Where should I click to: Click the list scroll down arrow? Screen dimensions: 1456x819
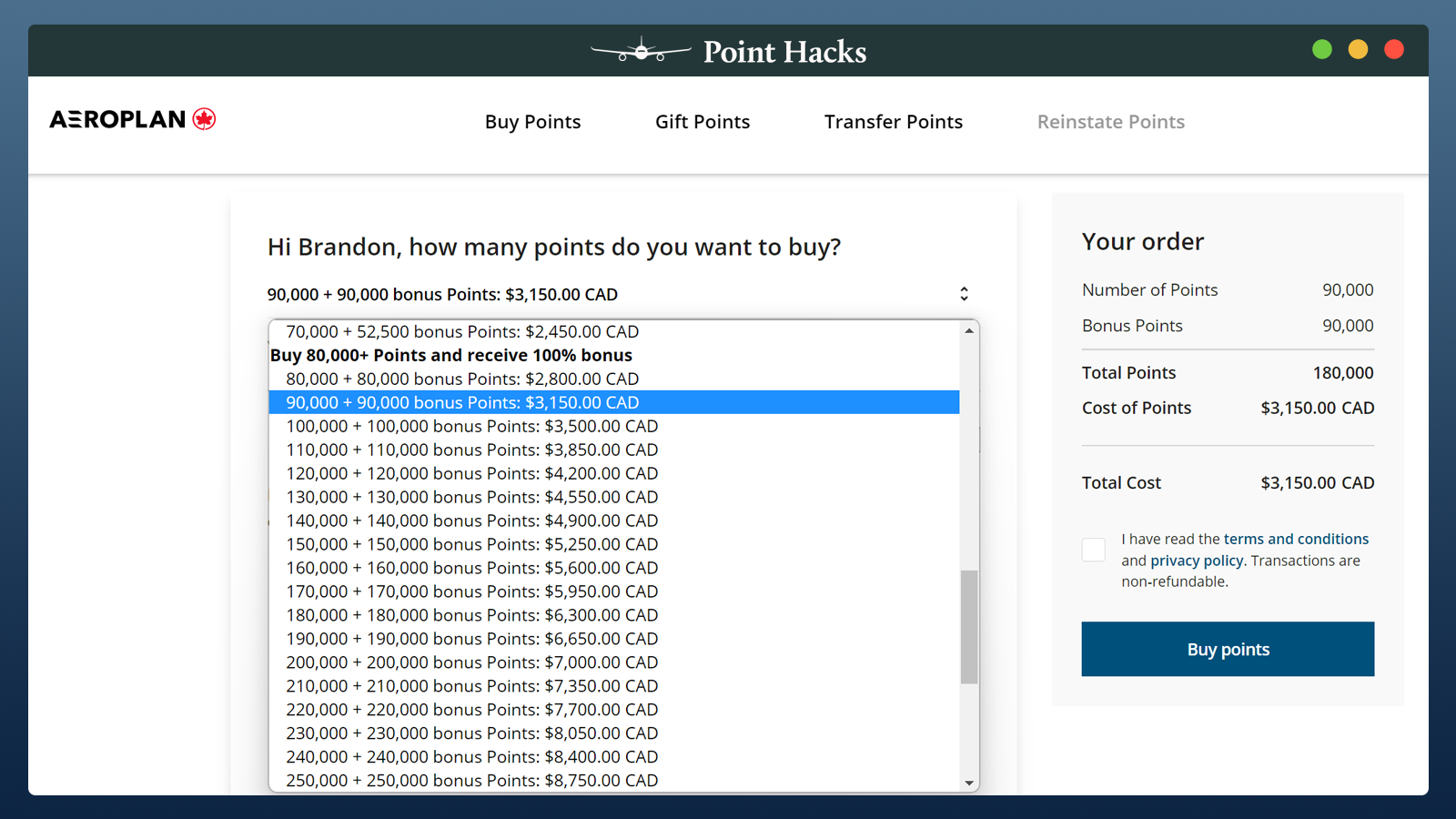point(969,783)
